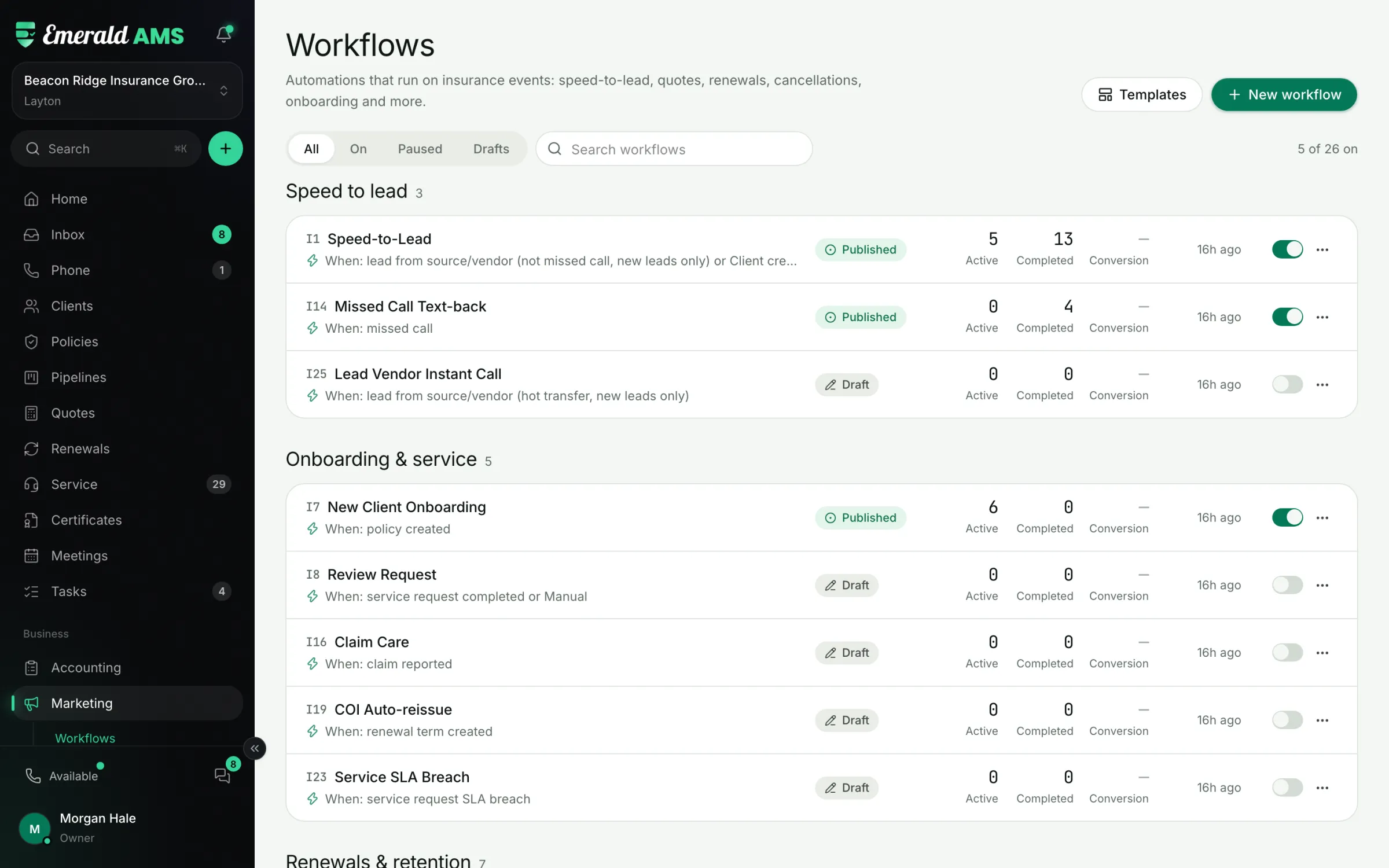Show Paused workflows tab
This screenshot has width=1389, height=868.
pyautogui.click(x=420, y=149)
